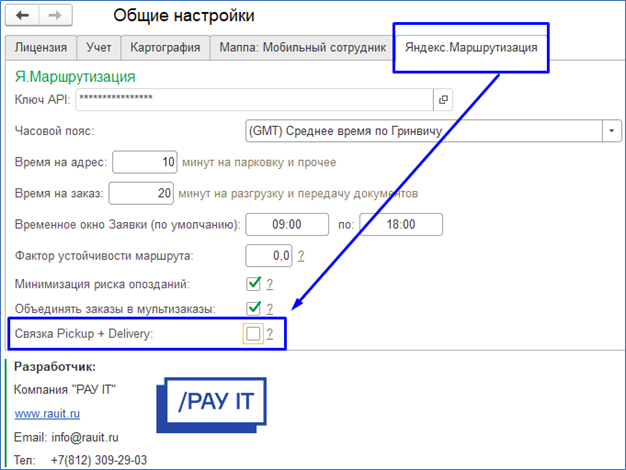Click the phone number +7(812) 309-29-03
This screenshot has height=470, width=626.
(99, 460)
